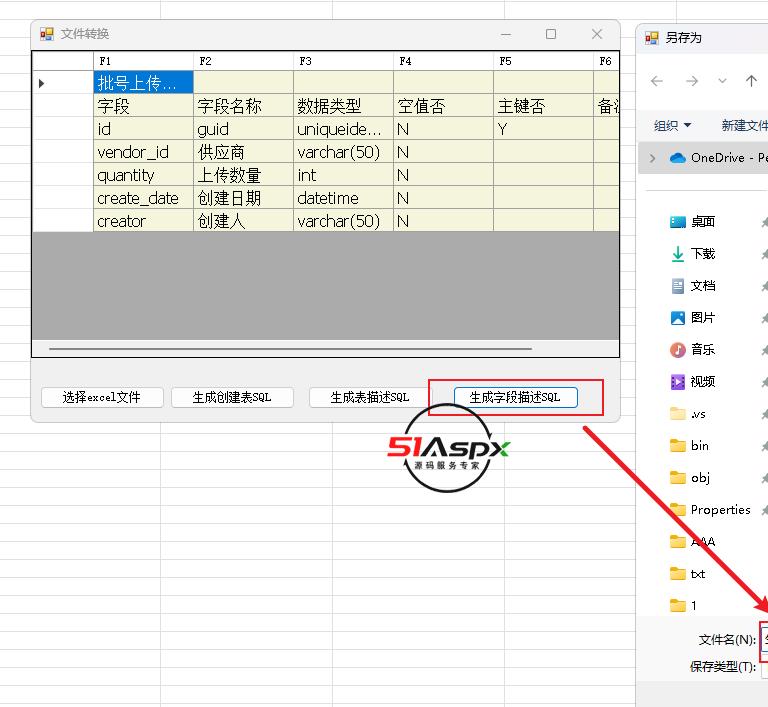Open the 组织 dropdown menu
The image size is (768, 707).
tap(672, 125)
